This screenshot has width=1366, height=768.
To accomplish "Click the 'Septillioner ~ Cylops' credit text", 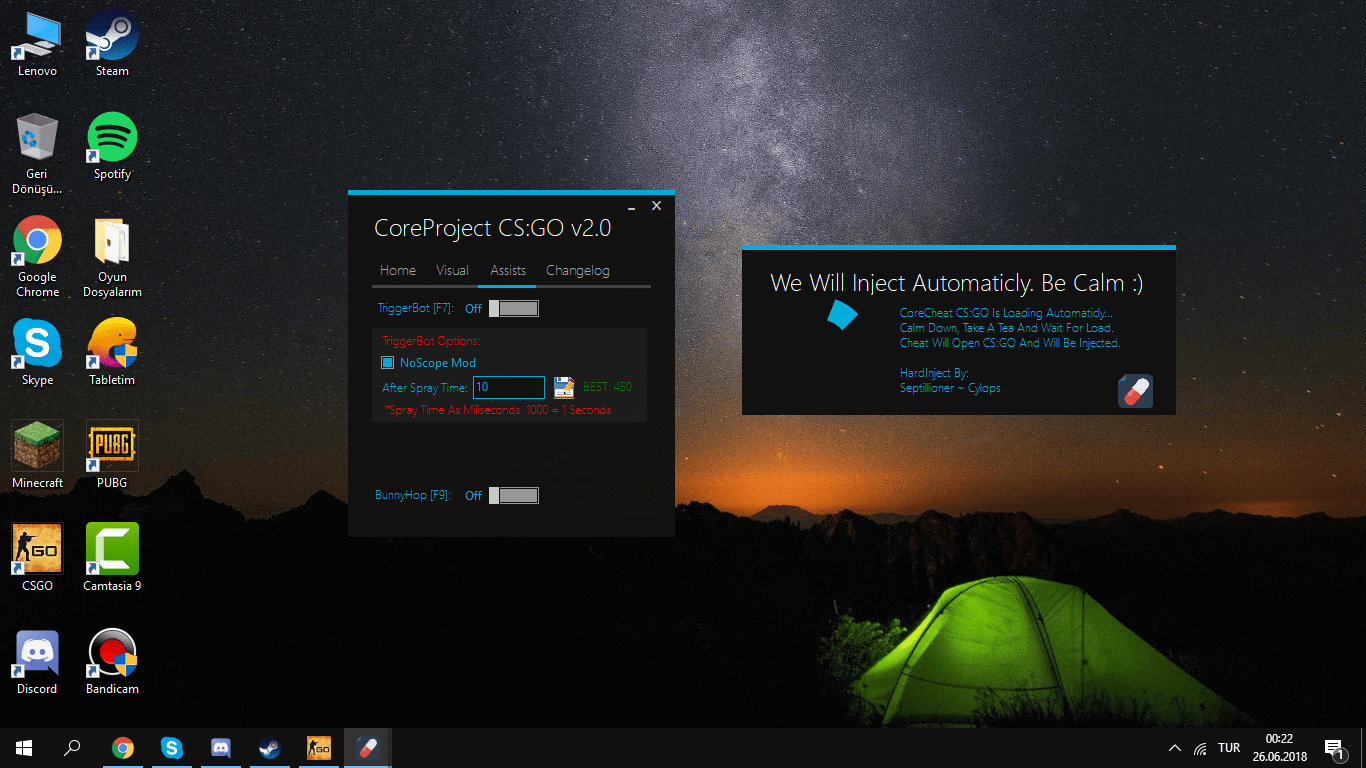I will click(950, 388).
